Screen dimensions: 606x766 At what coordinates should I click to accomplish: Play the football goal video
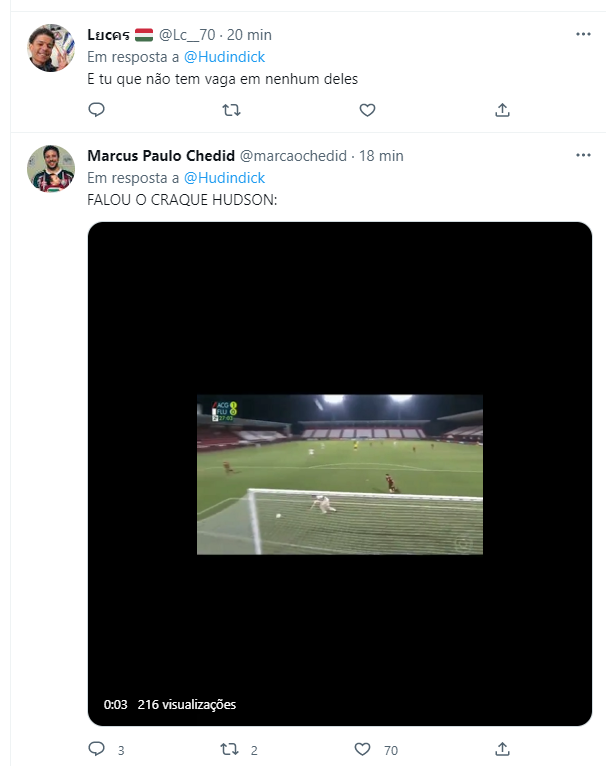tap(340, 474)
